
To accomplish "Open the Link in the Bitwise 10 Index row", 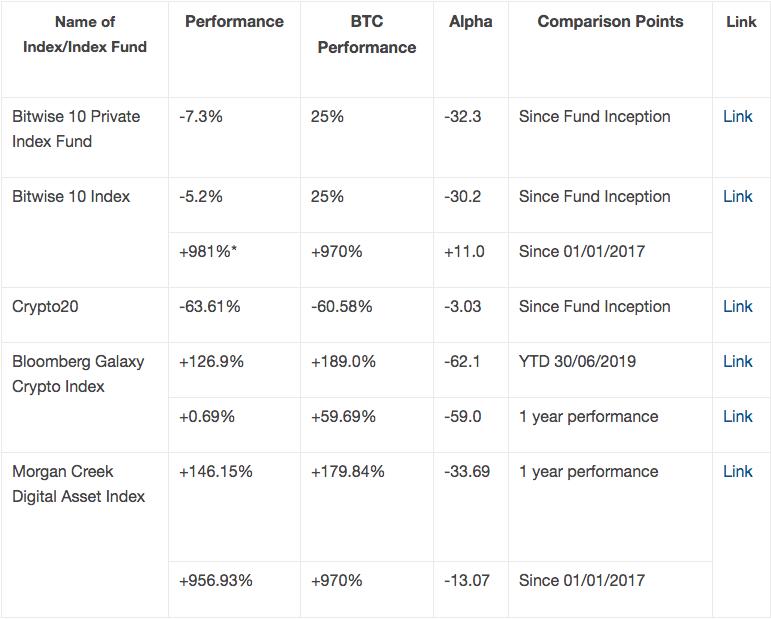I will click(x=737, y=197).
